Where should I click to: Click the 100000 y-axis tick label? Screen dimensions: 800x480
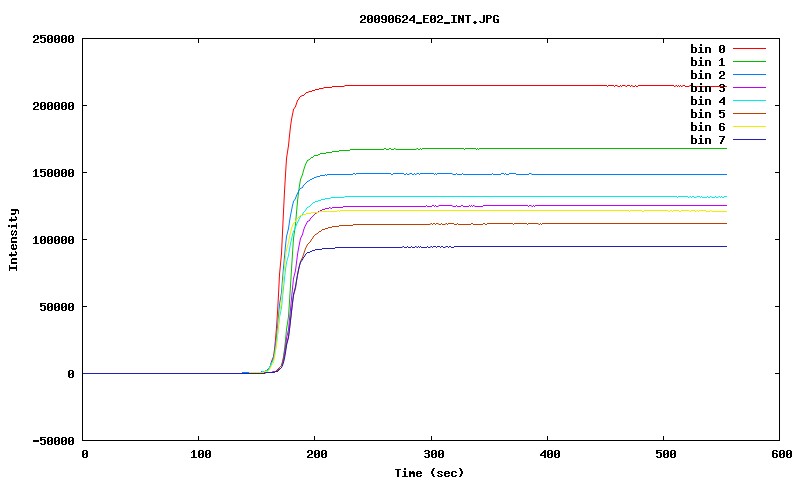(54, 240)
